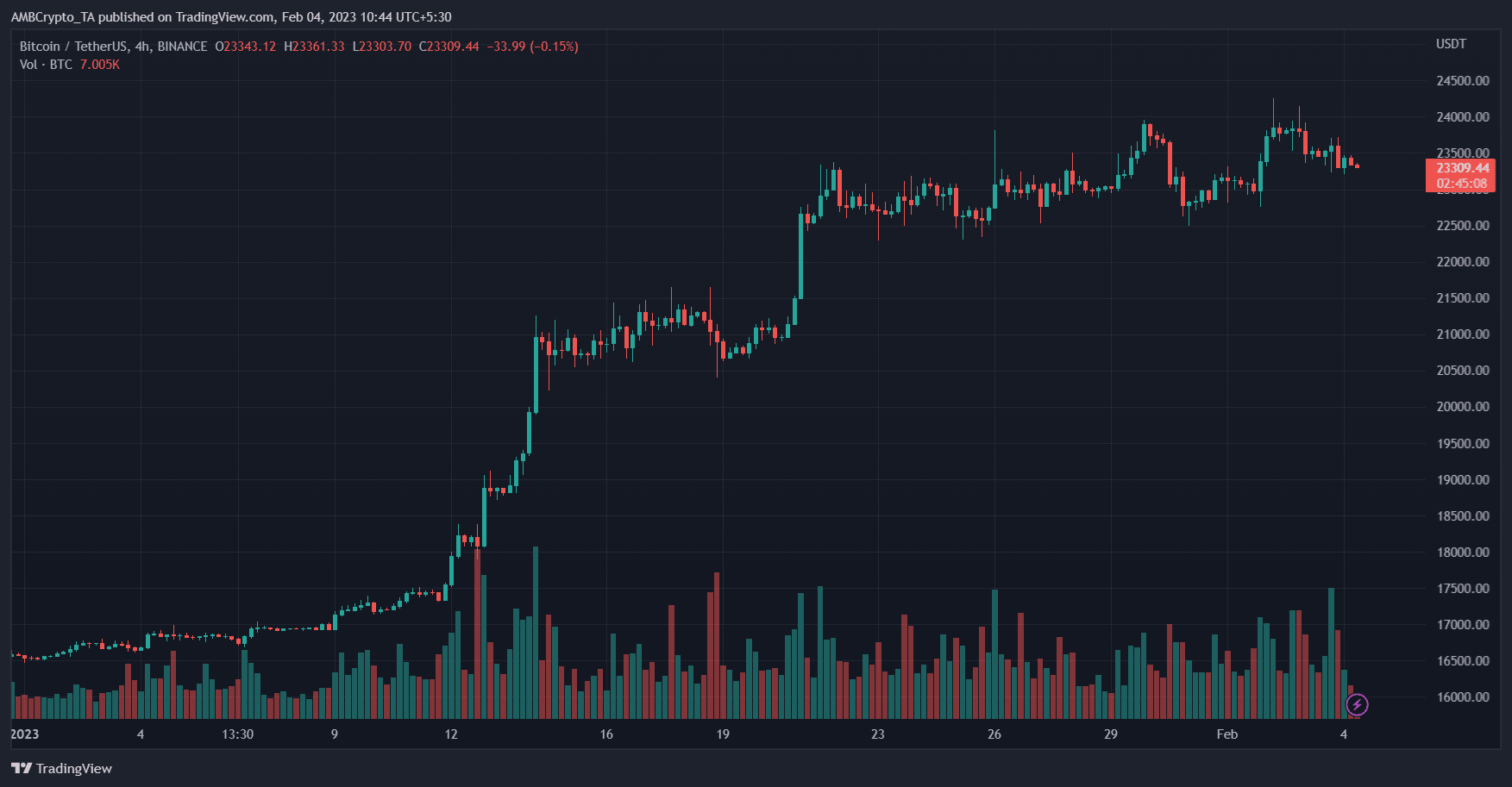Click the 24500.00 price axis label

click(1462, 81)
